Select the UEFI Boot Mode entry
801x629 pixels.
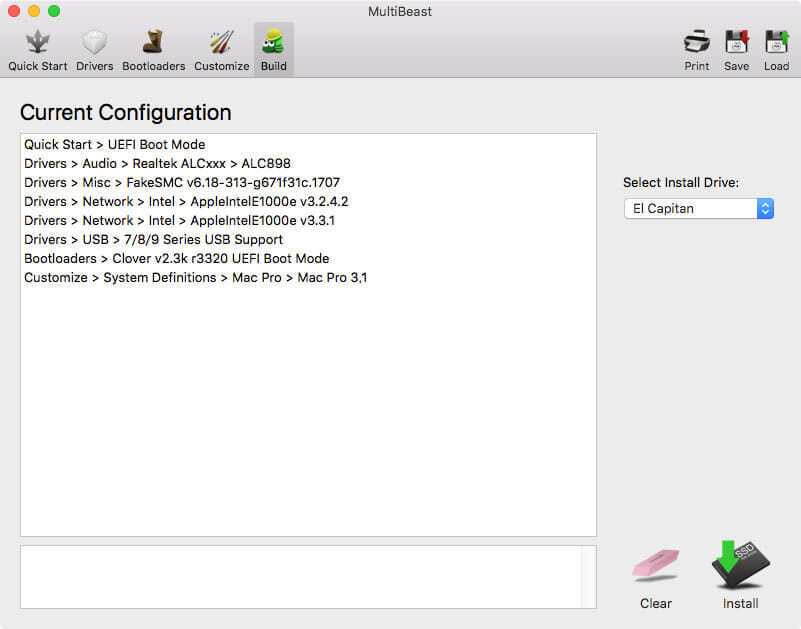click(x=113, y=144)
